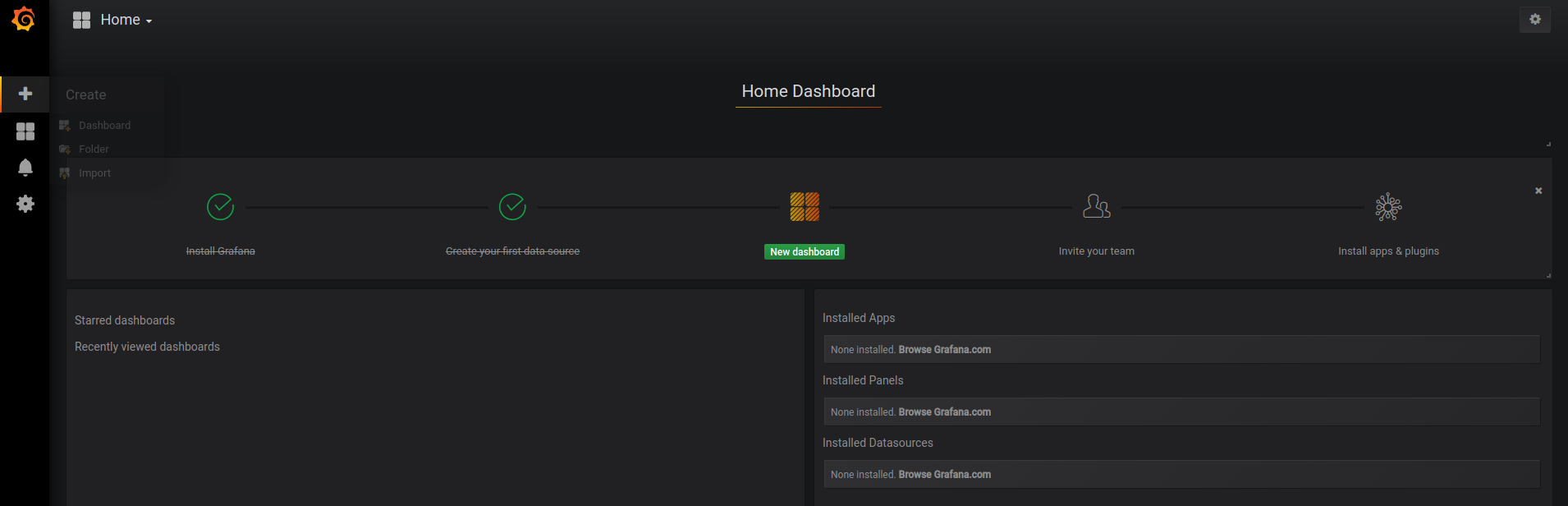The width and height of the screenshot is (1568, 506).
Task: Click the Install Grafana green checkmark icon
Action: coord(220,207)
